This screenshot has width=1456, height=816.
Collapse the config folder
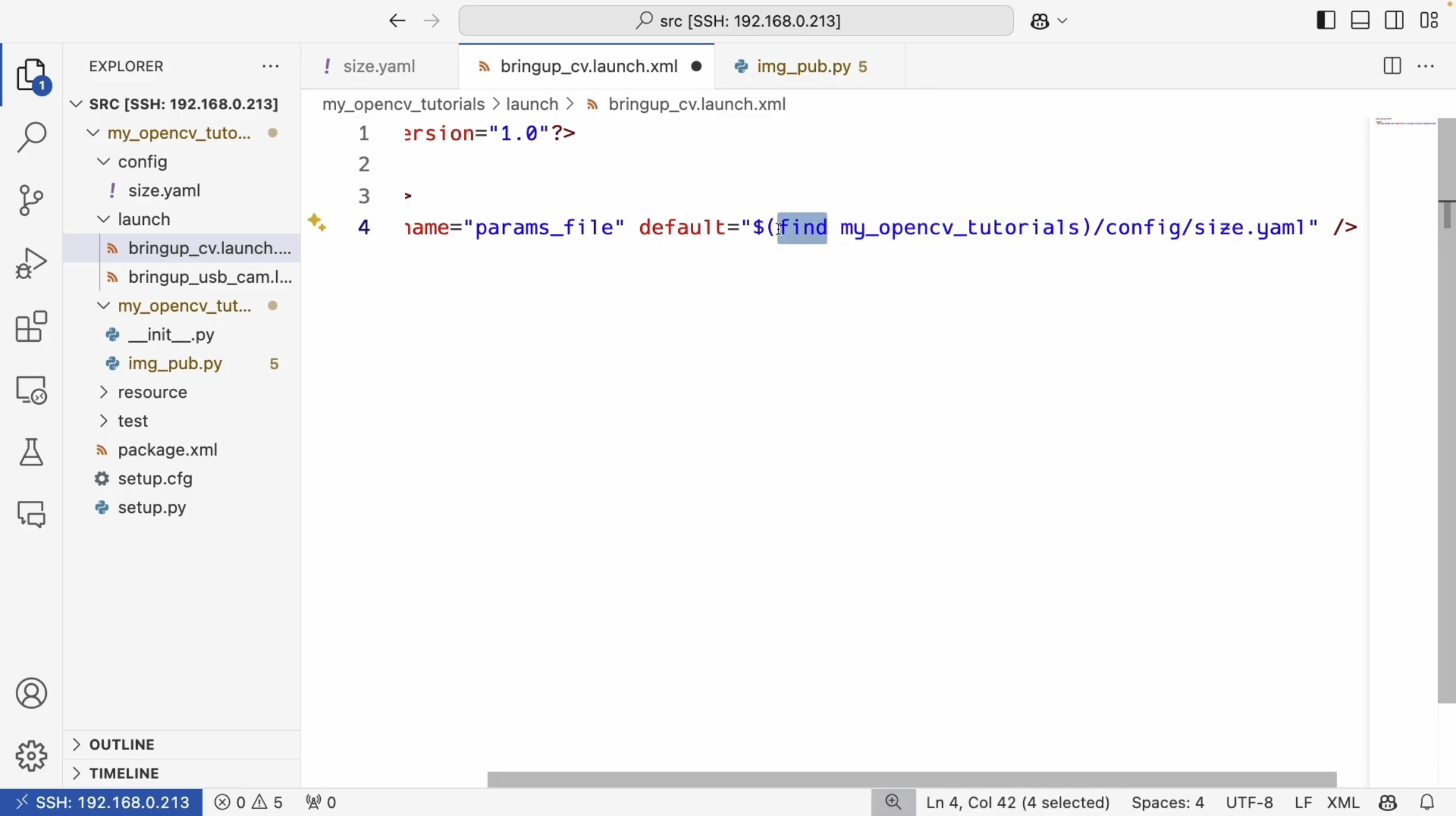142,161
